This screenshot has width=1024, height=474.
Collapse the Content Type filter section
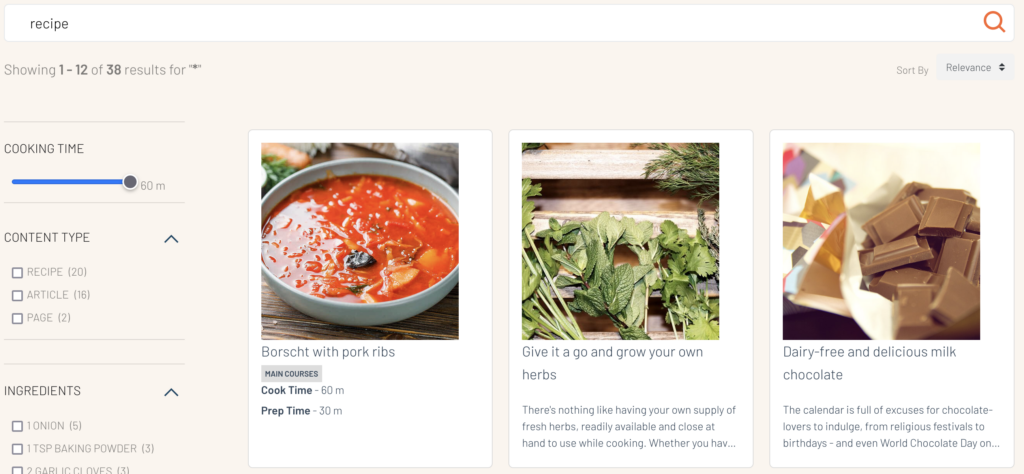(171, 239)
